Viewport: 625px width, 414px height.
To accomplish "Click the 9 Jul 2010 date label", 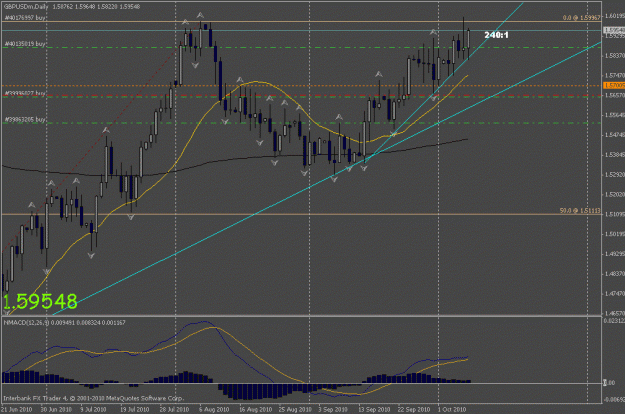I will 93,409.
